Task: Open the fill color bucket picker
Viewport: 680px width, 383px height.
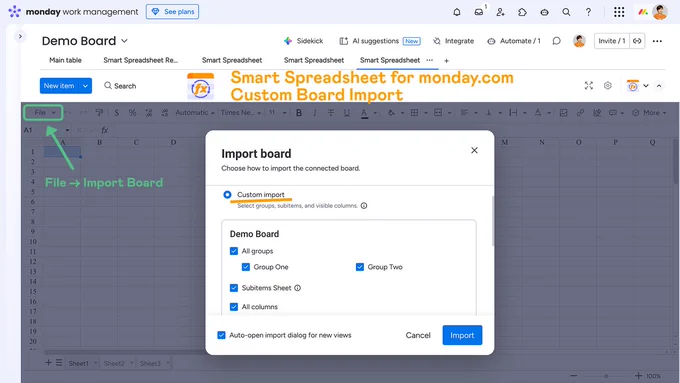Action: [391, 113]
